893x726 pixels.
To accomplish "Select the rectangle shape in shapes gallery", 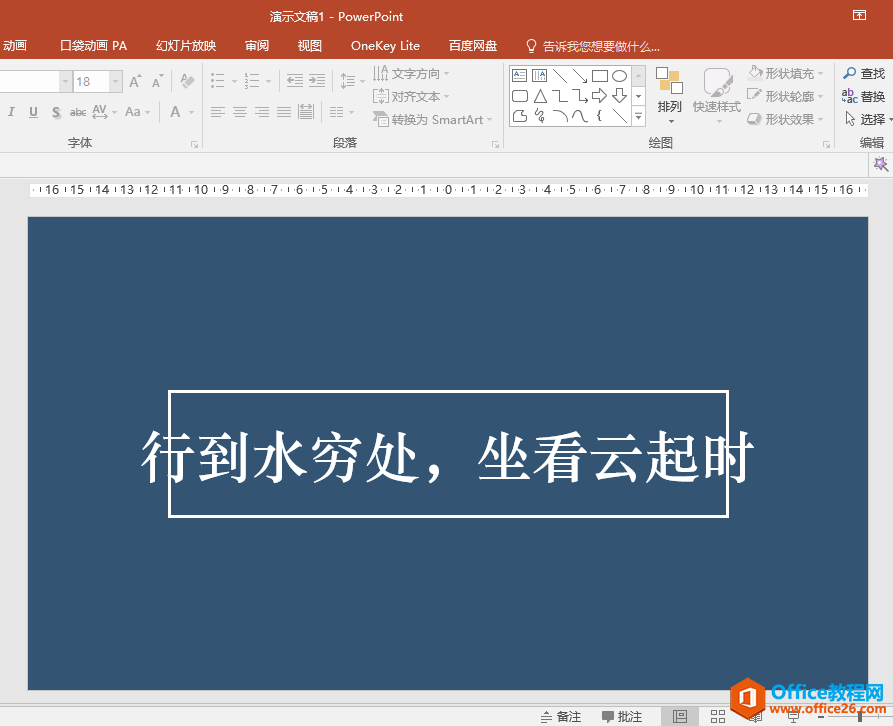I will point(599,76).
